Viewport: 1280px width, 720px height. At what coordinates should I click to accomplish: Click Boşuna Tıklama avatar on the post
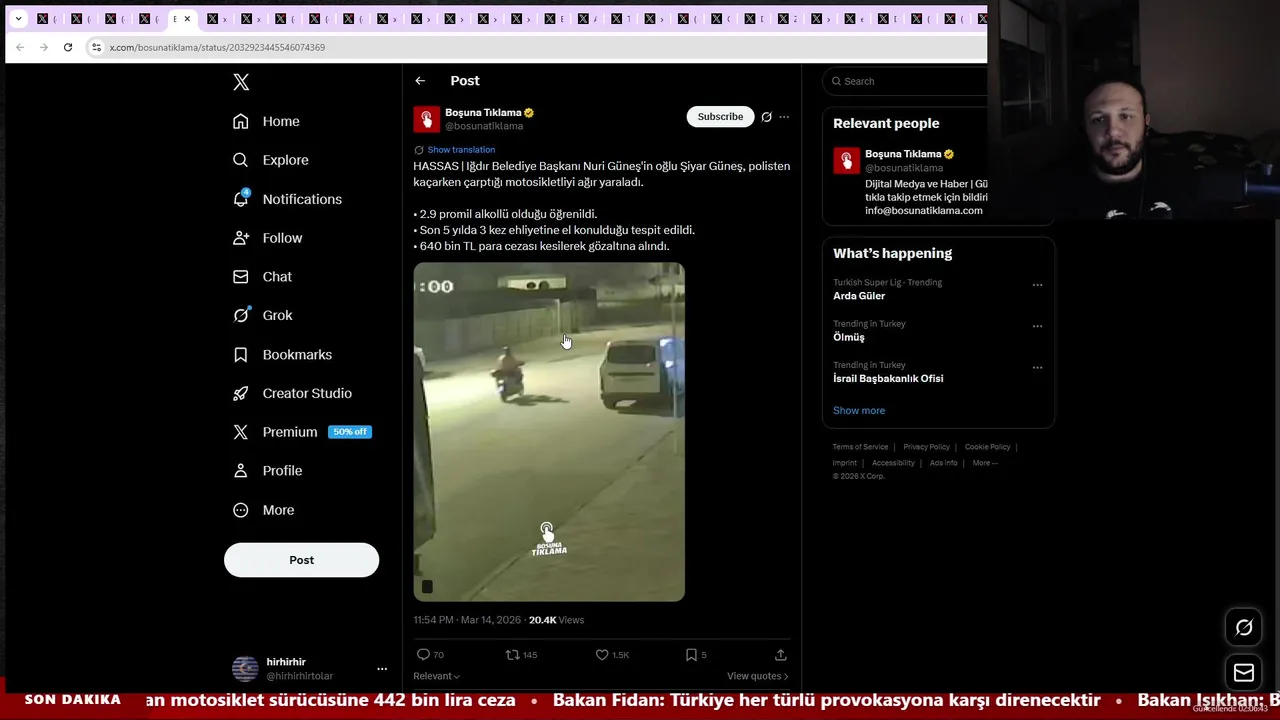click(427, 119)
